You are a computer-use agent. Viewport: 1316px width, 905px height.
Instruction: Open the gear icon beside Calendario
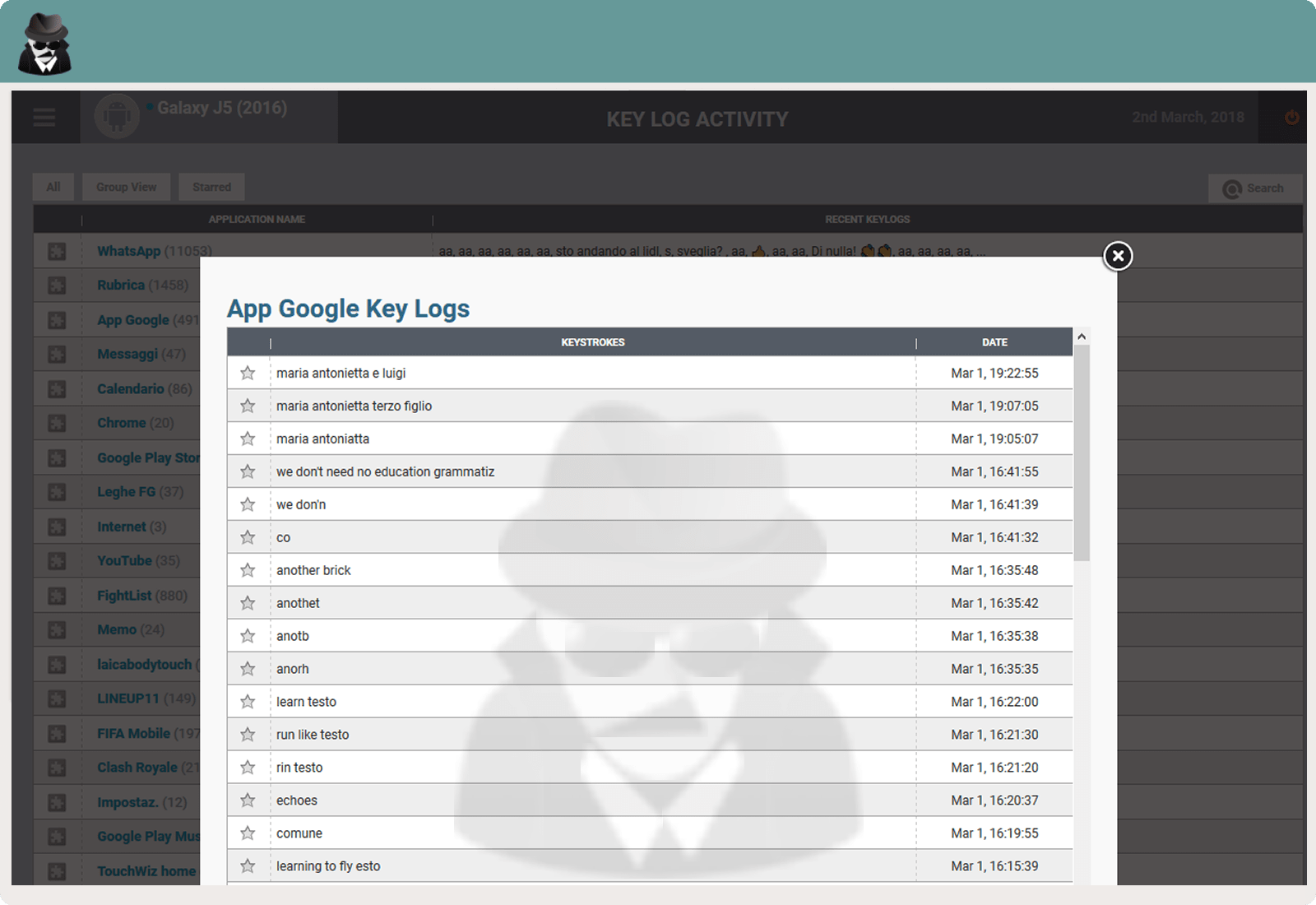[x=56, y=388]
